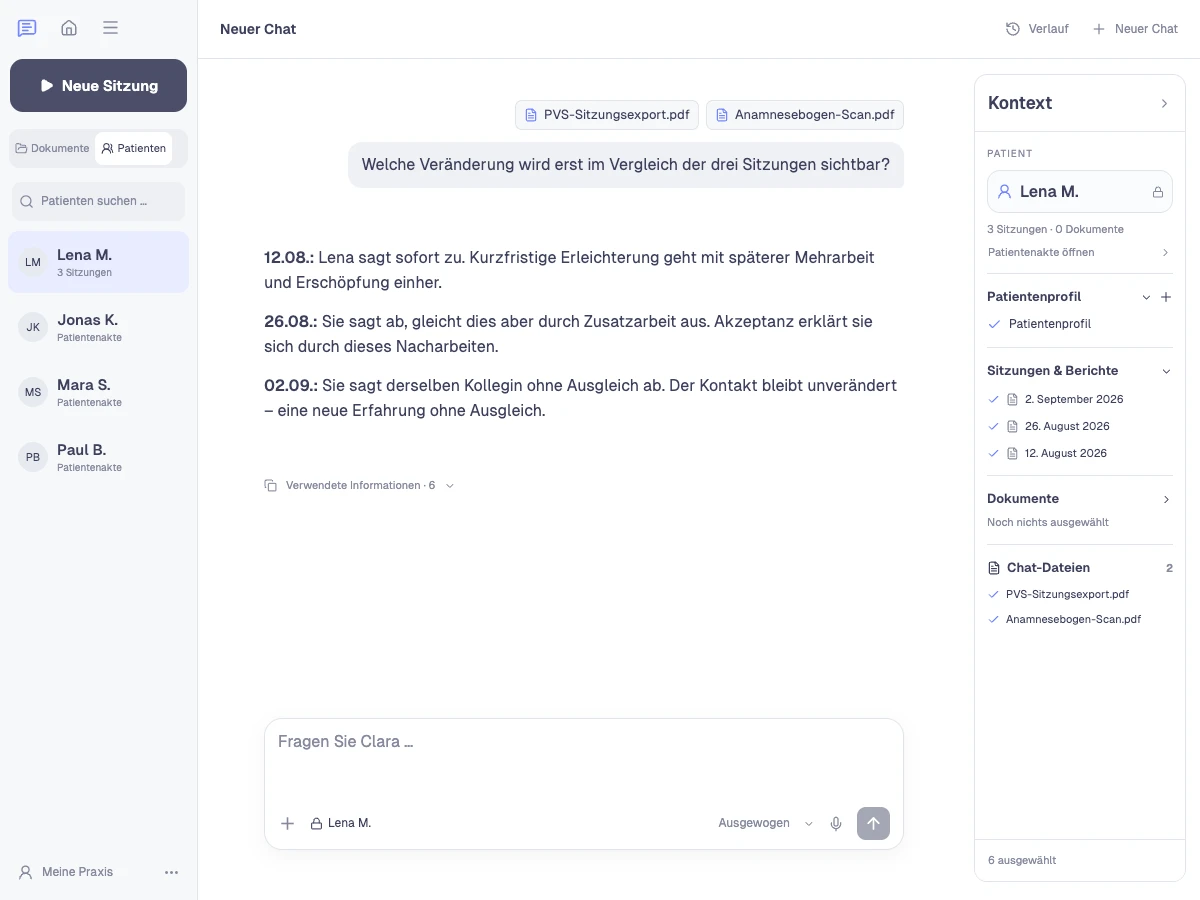
Task: Select patient Paul B.
Action: pos(98,457)
